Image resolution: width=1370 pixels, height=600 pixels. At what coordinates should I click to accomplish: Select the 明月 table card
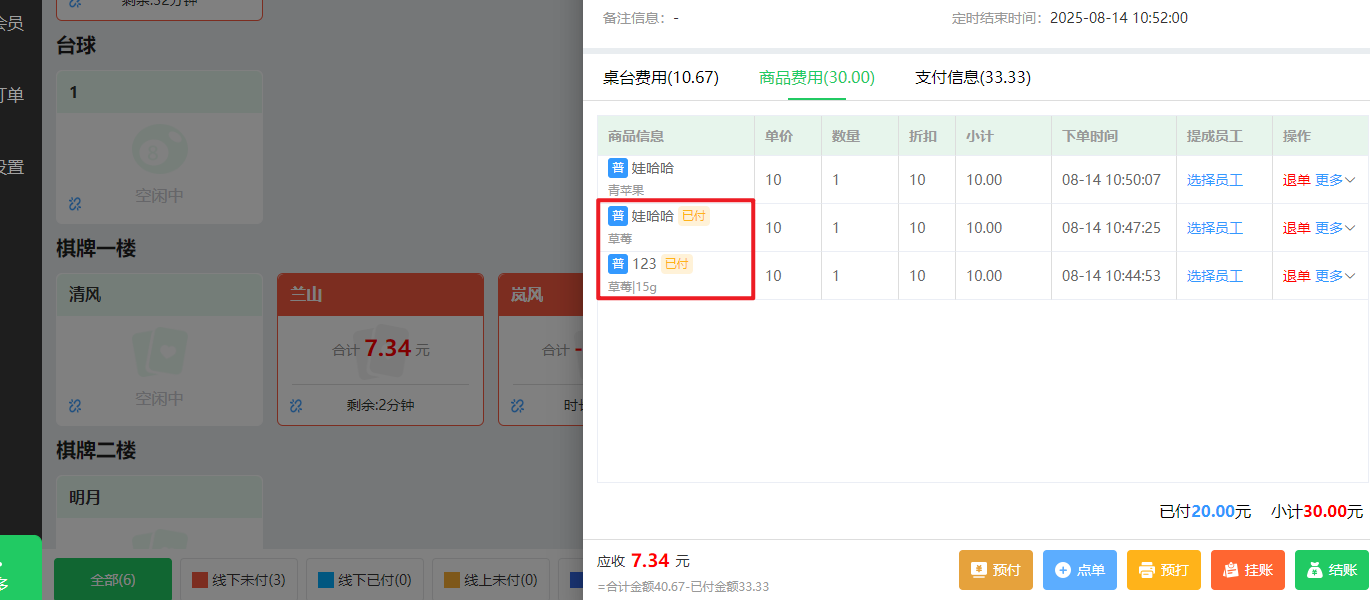[159, 496]
